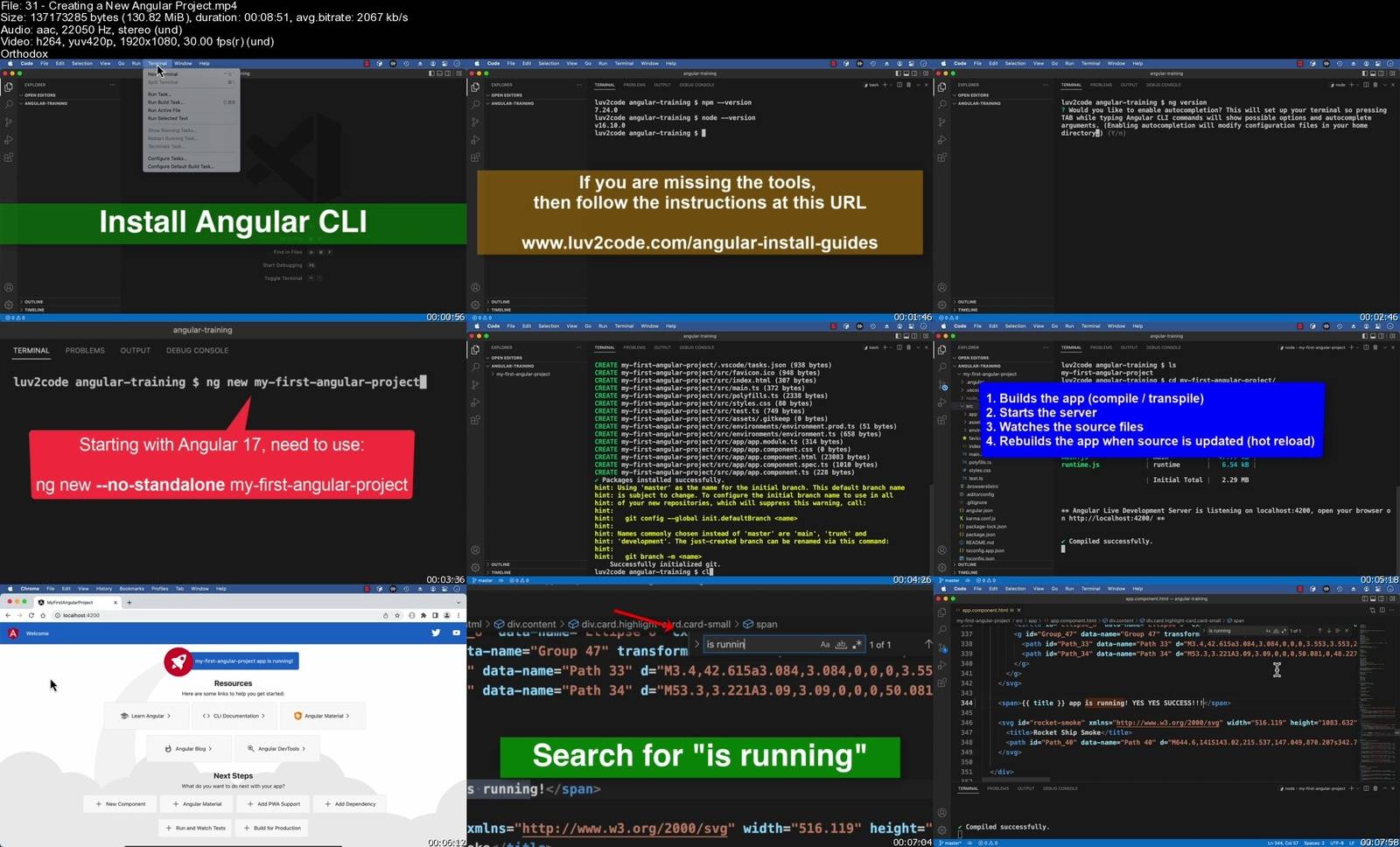The image size is (1400, 847).
Task: Toggle Match Case (Aa) in zoomed find bar
Action: (x=825, y=644)
